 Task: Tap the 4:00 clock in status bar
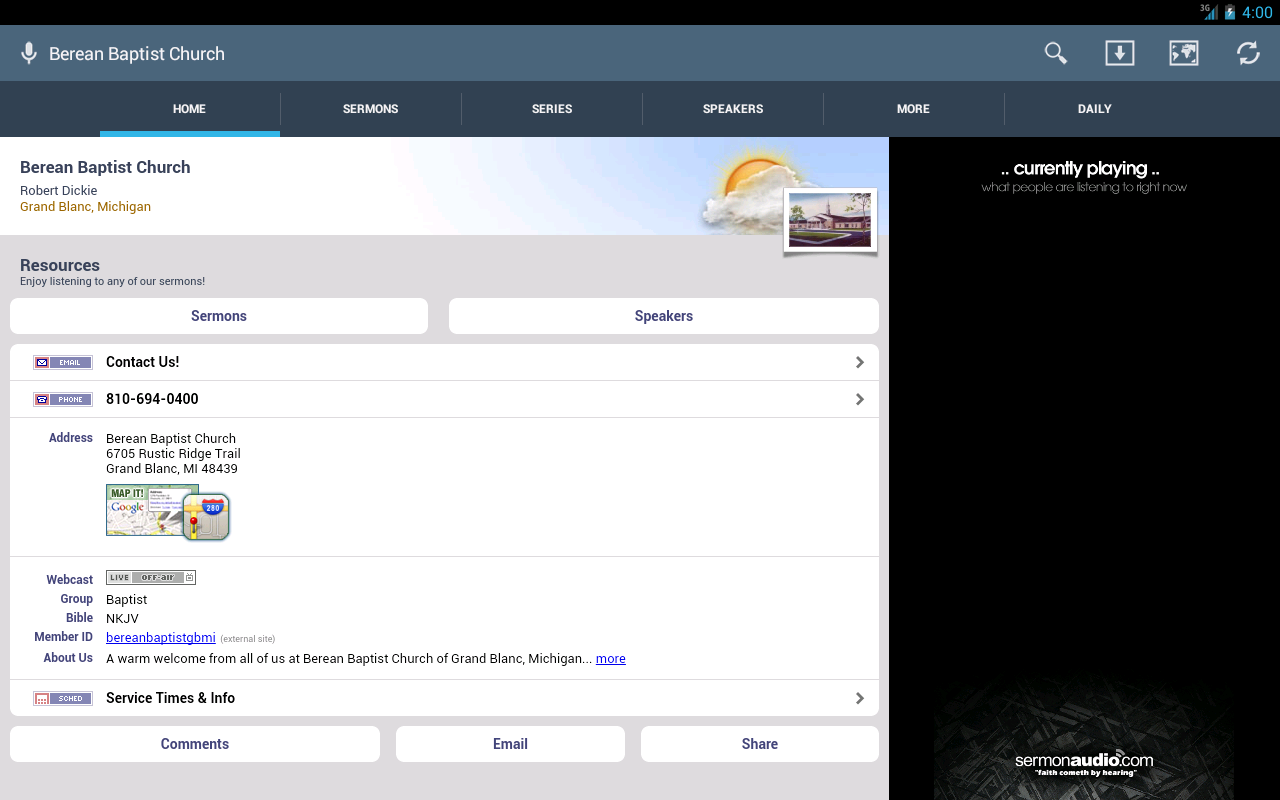(1257, 13)
